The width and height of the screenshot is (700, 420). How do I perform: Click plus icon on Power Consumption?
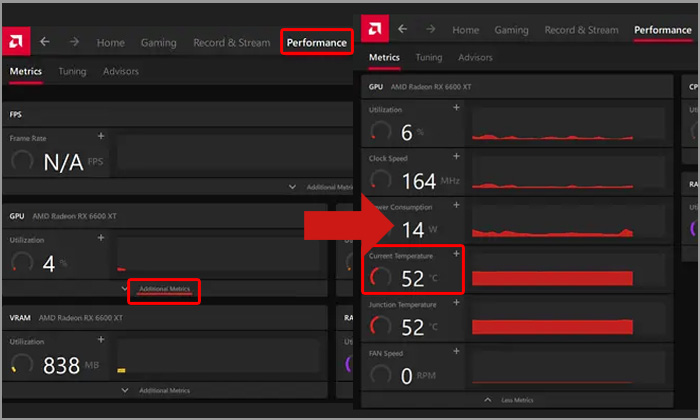click(x=456, y=205)
